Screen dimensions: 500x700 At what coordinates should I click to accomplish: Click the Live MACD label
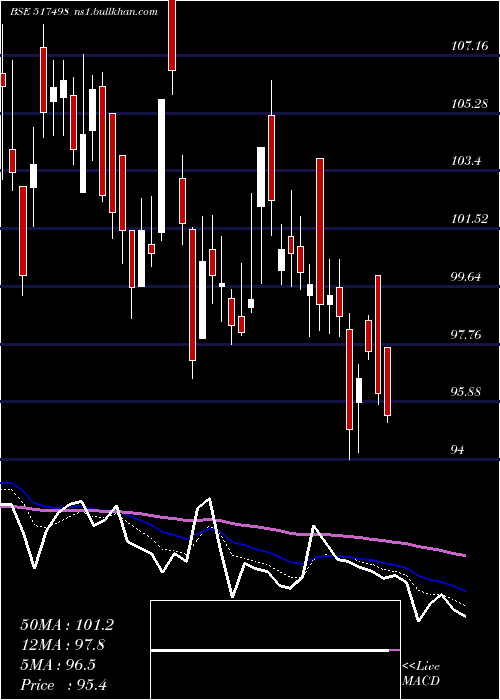coord(421,674)
